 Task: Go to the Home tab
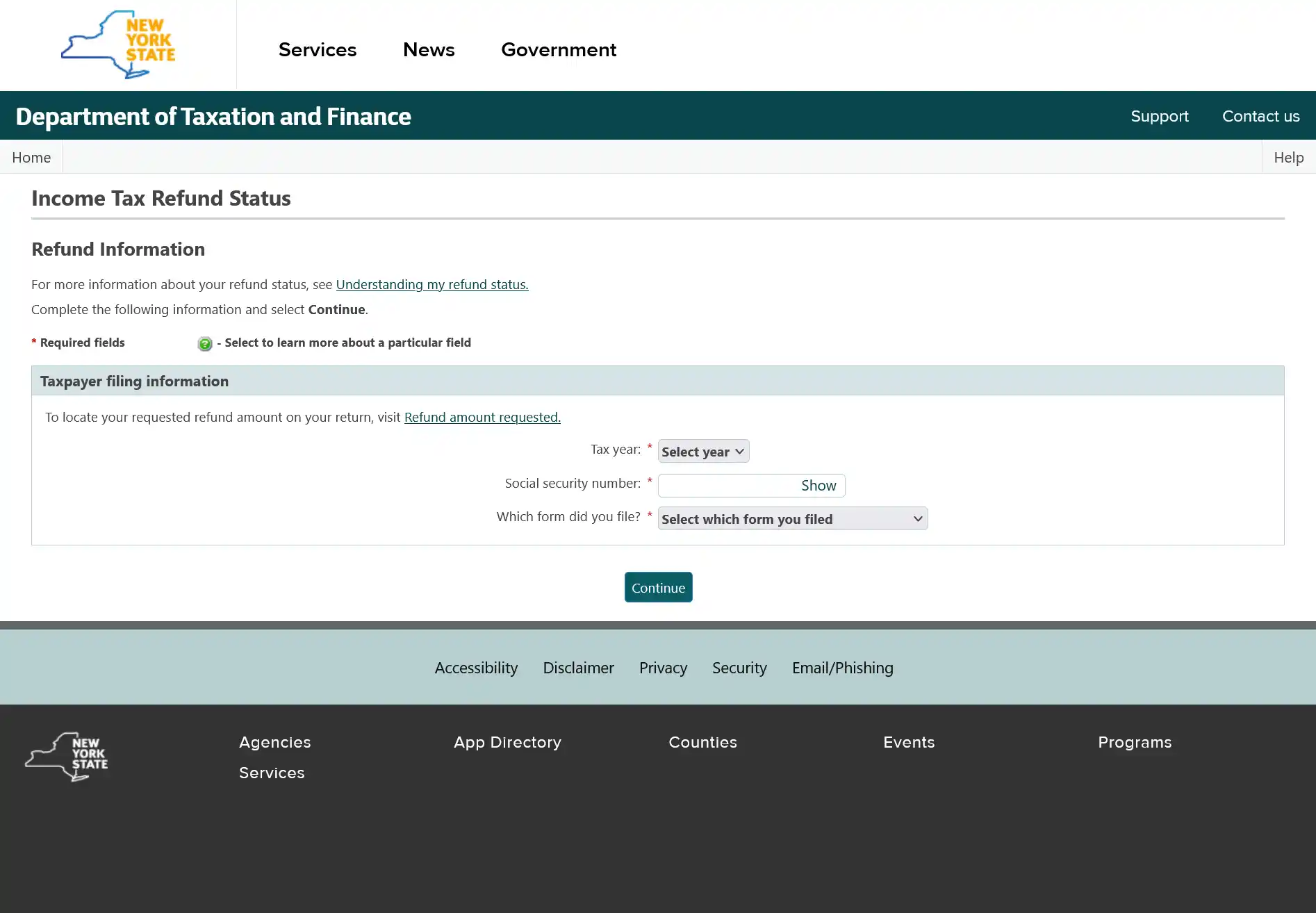click(x=31, y=157)
